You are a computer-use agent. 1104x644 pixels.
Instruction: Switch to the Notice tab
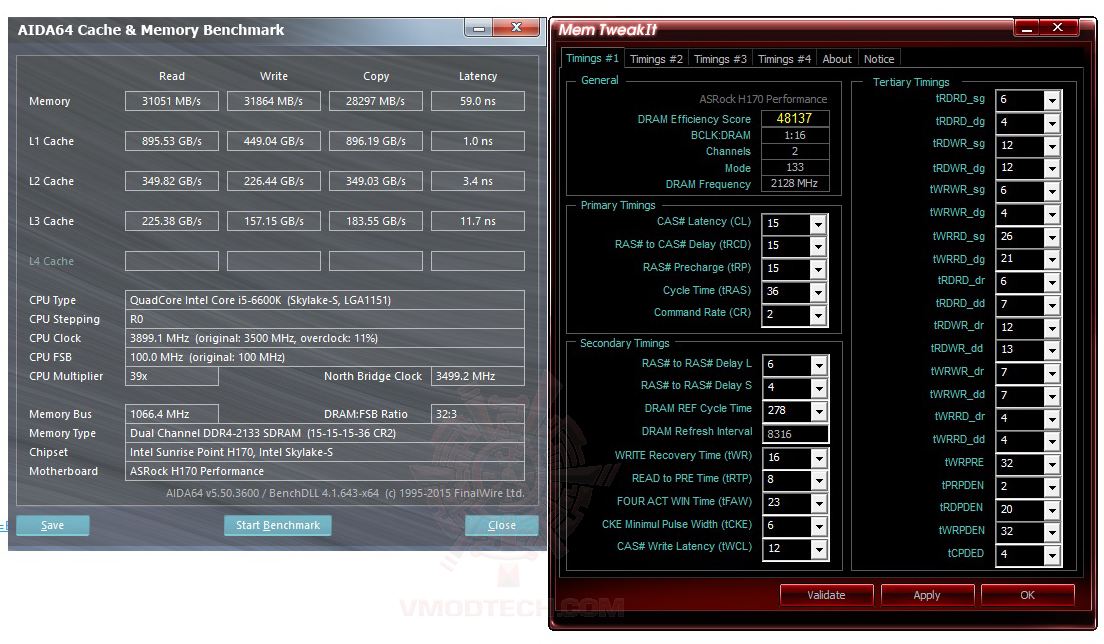879,59
